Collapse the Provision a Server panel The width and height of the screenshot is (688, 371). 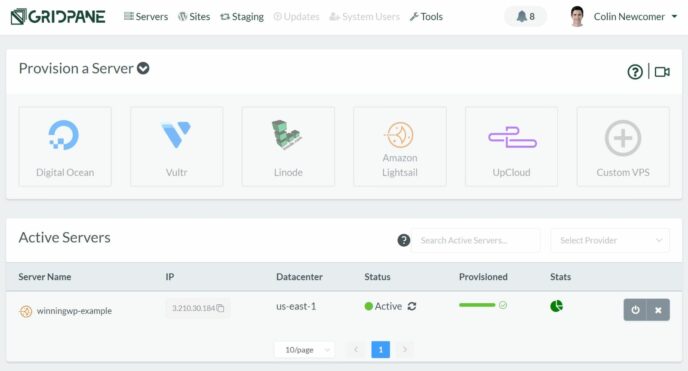click(x=143, y=68)
